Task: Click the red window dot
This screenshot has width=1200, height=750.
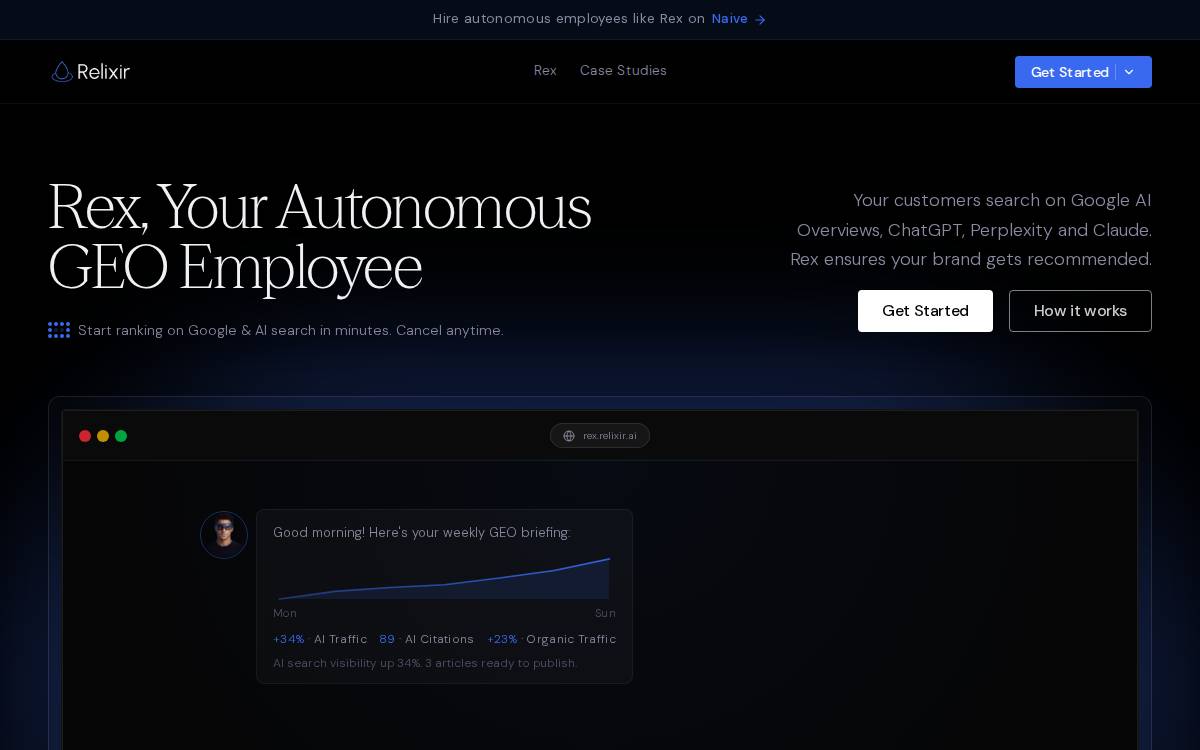Action: tap(85, 436)
